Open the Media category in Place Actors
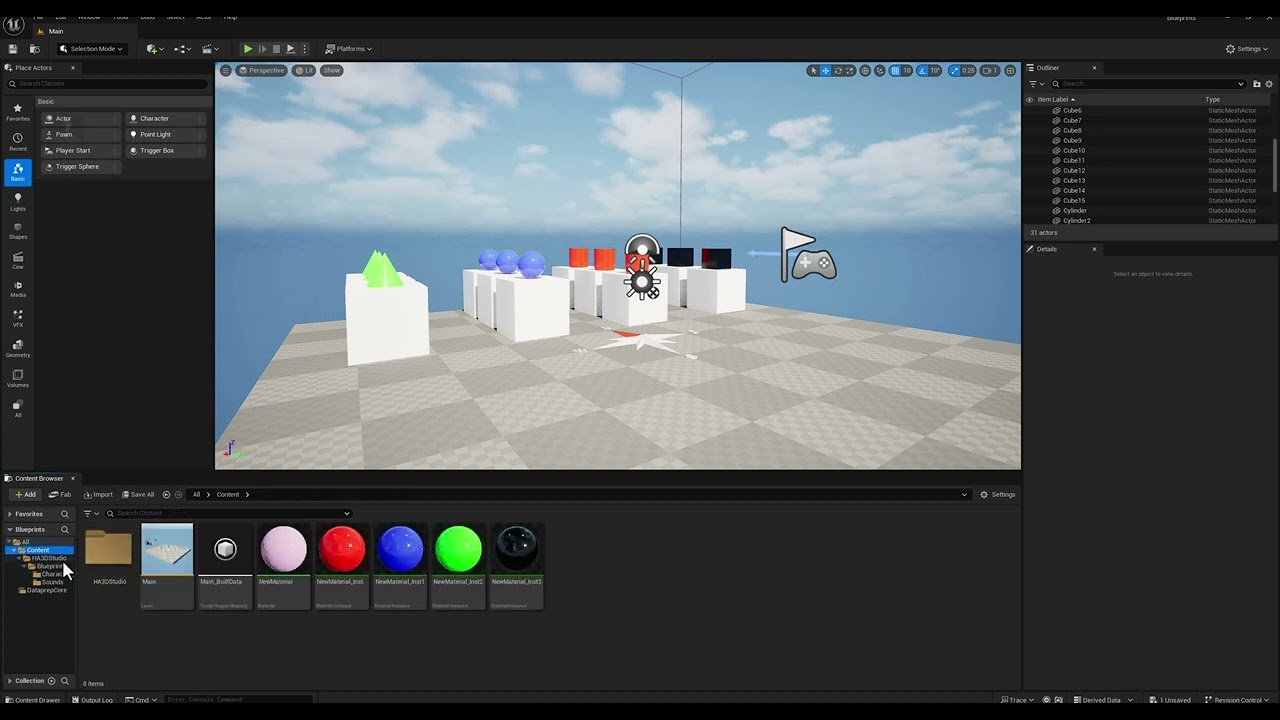1280x720 pixels. click(x=18, y=290)
